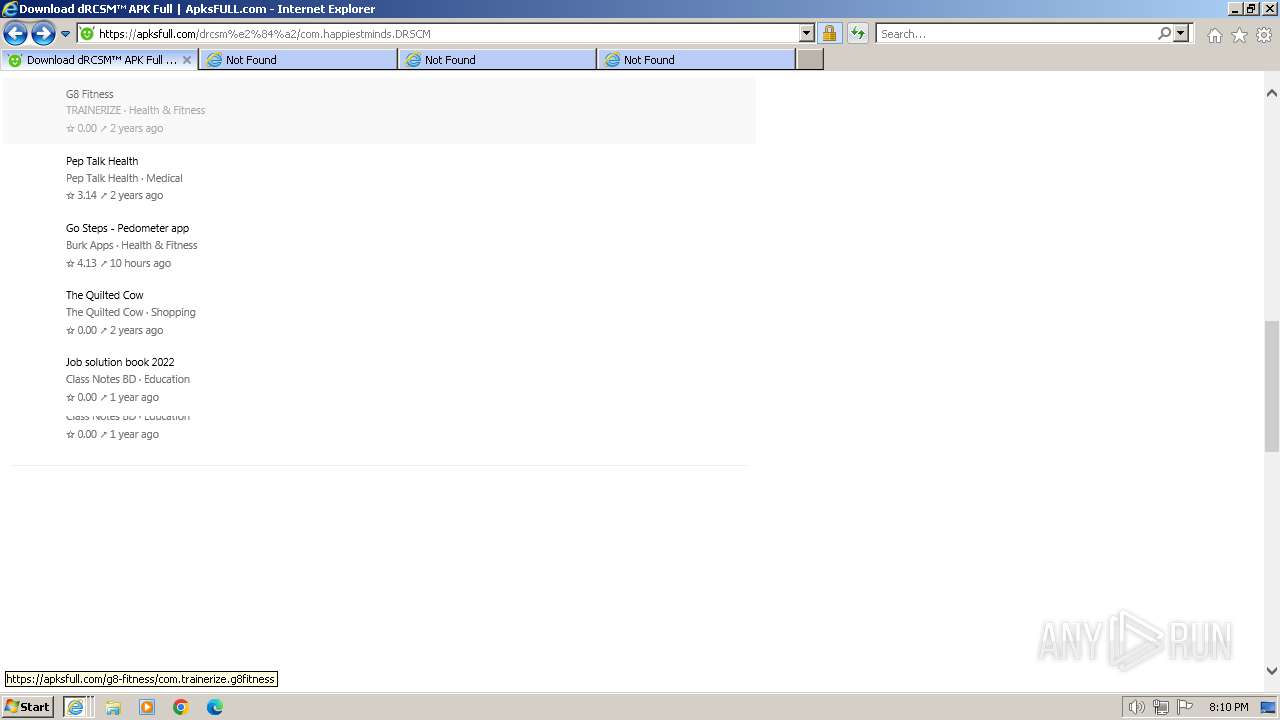Click the volume speaker tray icon
1280x720 pixels.
[1136, 707]
